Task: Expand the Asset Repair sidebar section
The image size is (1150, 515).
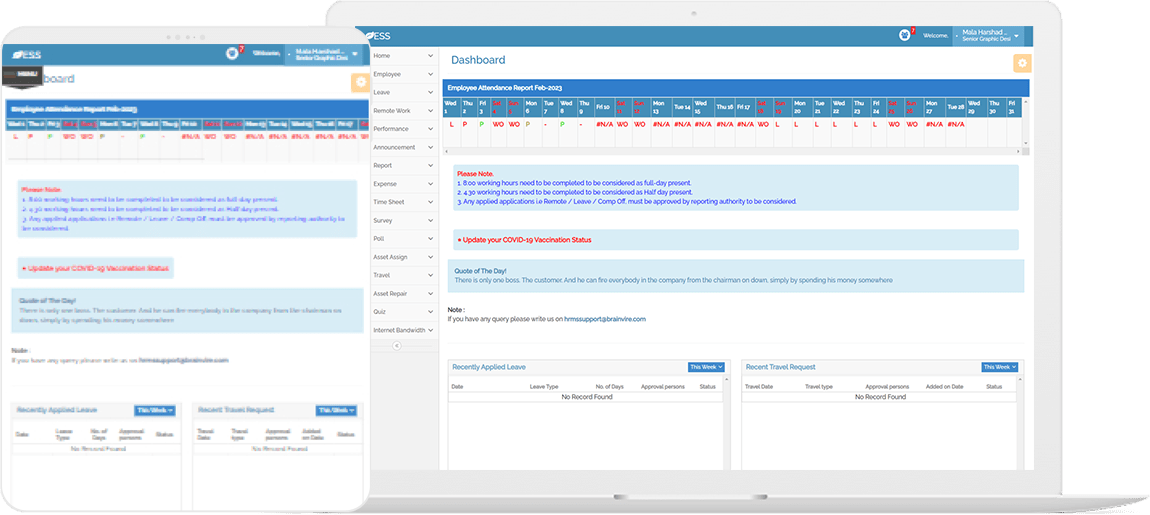Action: 403,293
